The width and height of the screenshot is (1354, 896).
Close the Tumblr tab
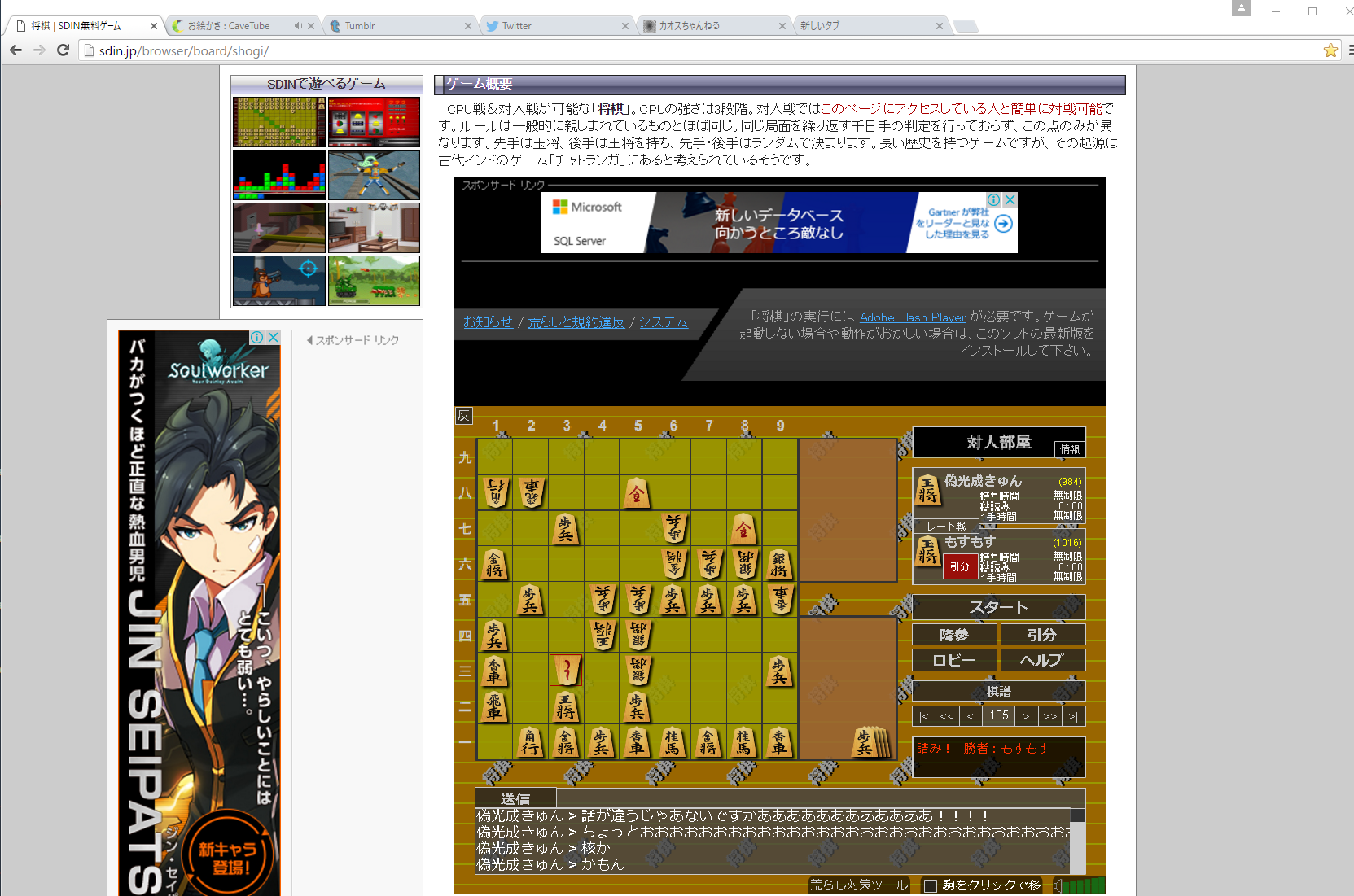pyautogui.click(x=468, y=26)
